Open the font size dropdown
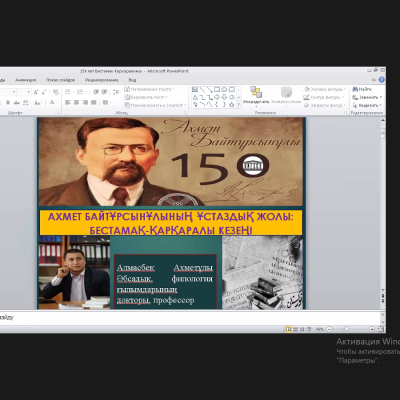 tap(29, 92)
